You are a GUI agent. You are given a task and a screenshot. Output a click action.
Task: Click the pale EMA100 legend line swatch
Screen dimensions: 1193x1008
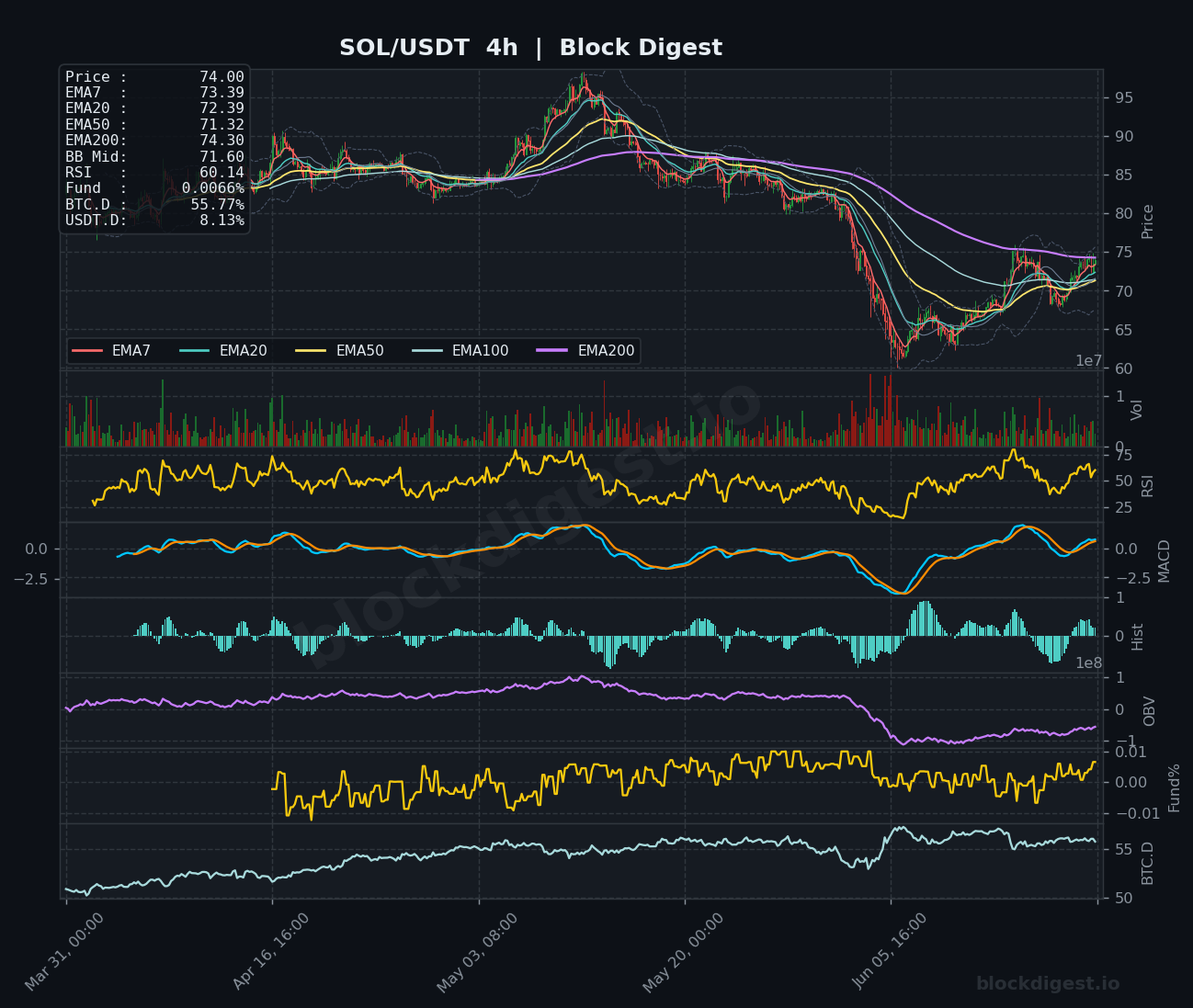coord(427,351)
